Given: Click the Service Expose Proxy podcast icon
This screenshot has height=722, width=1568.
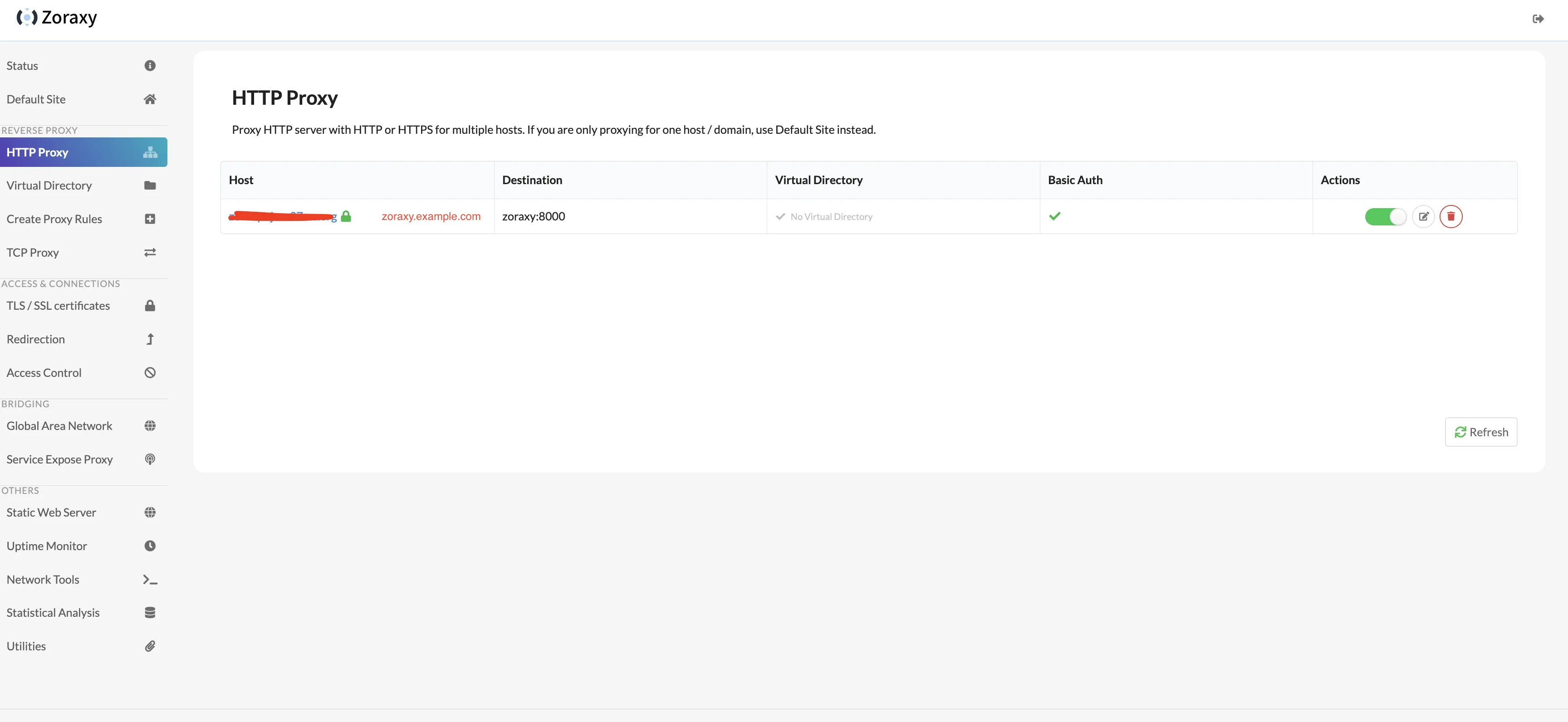Looking at the screenshot, I should point(150,459).
